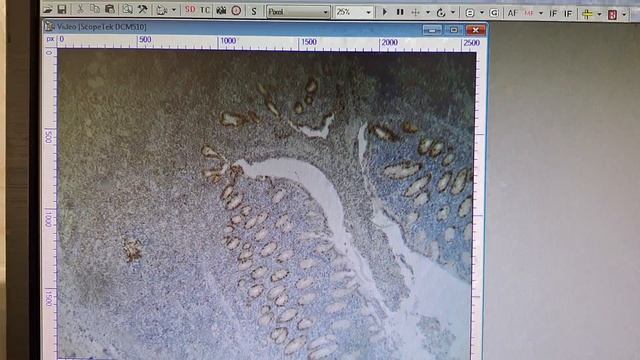Open the yellow crosshair dropdown arrow
The height and width of the screenshot is (360, 640).
pos(600,14)
